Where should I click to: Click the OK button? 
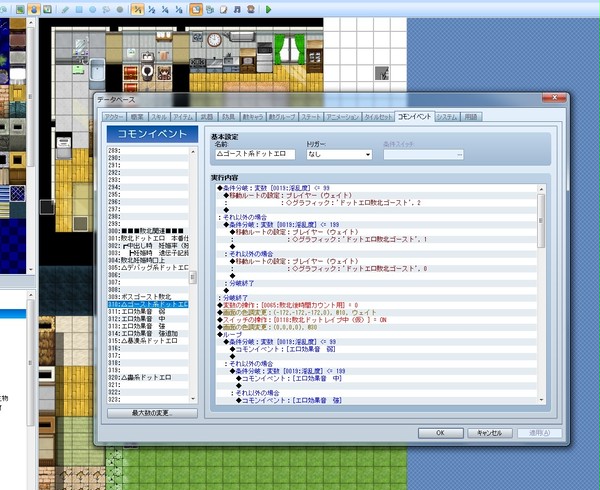[440, 433]
